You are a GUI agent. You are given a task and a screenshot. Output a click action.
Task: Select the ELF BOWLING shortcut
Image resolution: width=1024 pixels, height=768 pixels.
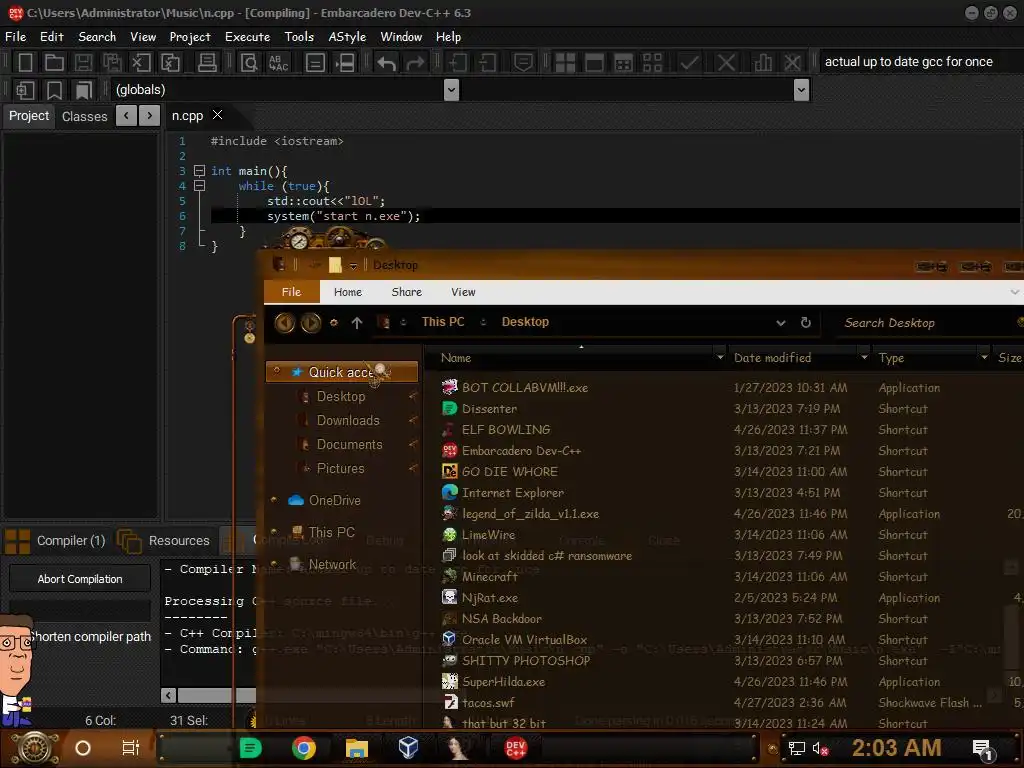click(505, 430)
